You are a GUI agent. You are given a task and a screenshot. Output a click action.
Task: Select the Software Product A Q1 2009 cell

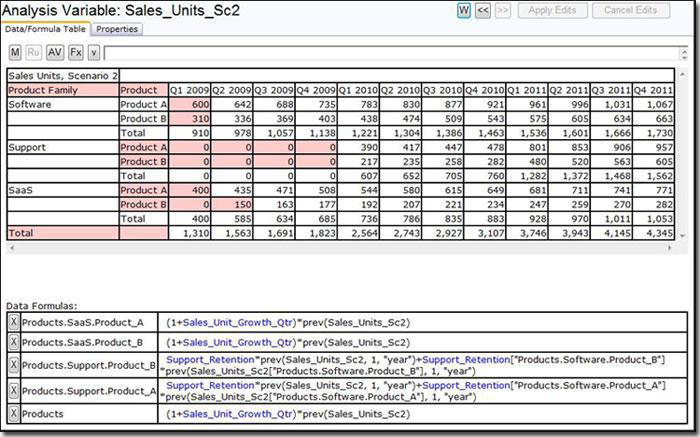click(x=189, y=104)
